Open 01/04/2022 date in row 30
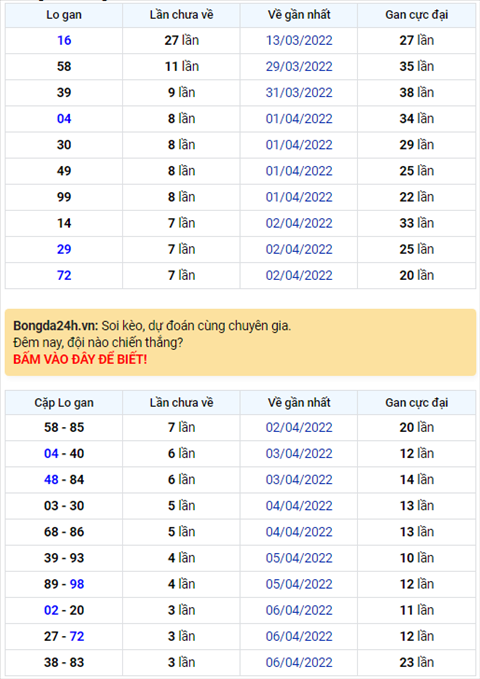The image size is (480, 679). pyautogui.click(x=299, y=145)
